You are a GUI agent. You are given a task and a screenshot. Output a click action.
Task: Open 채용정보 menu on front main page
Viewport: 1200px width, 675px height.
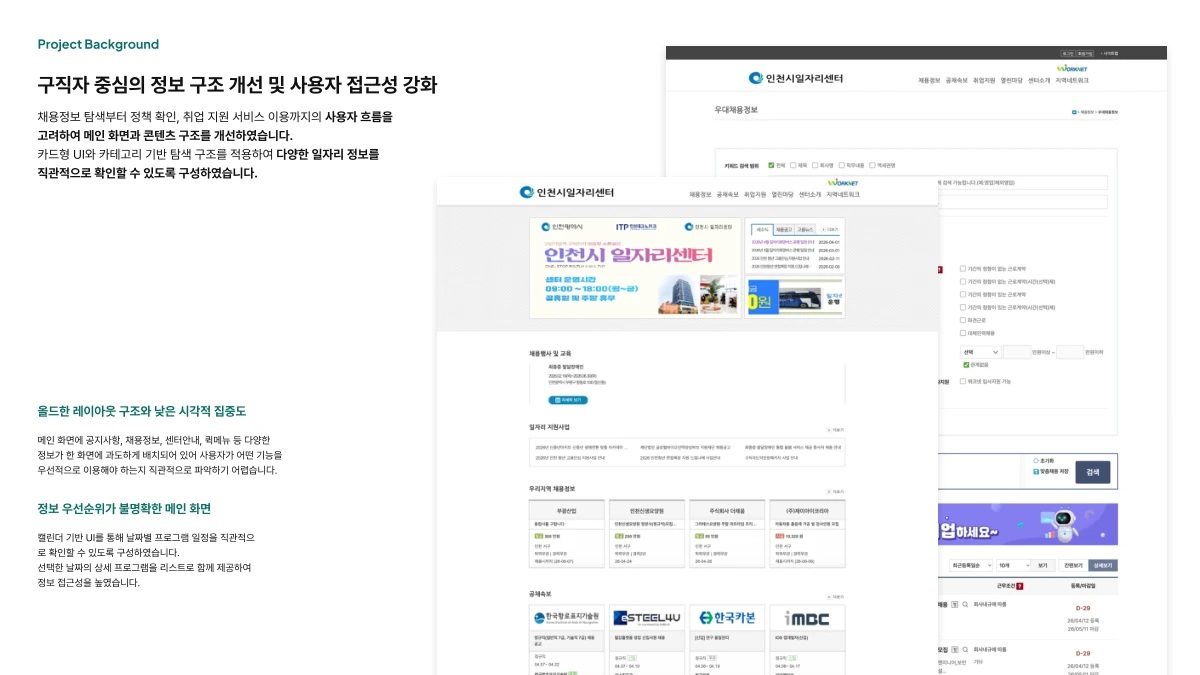(x=700, y=194)
